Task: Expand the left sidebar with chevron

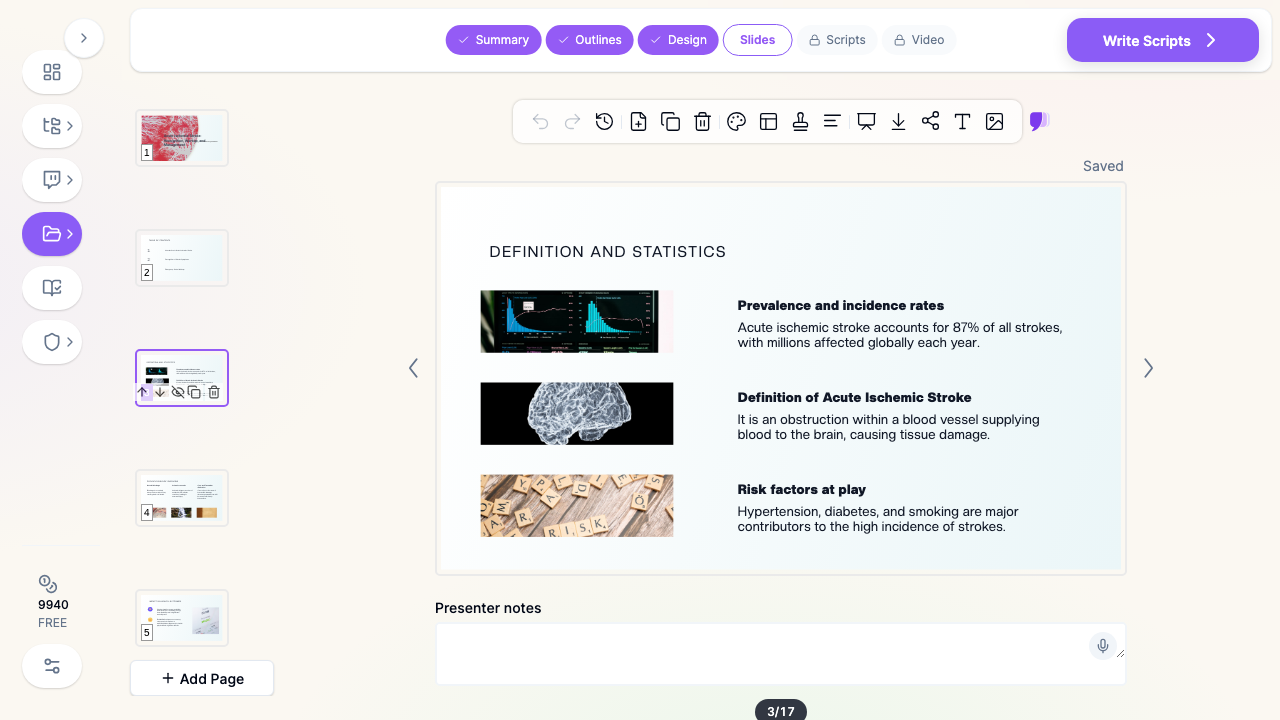Action: [84, 38]
